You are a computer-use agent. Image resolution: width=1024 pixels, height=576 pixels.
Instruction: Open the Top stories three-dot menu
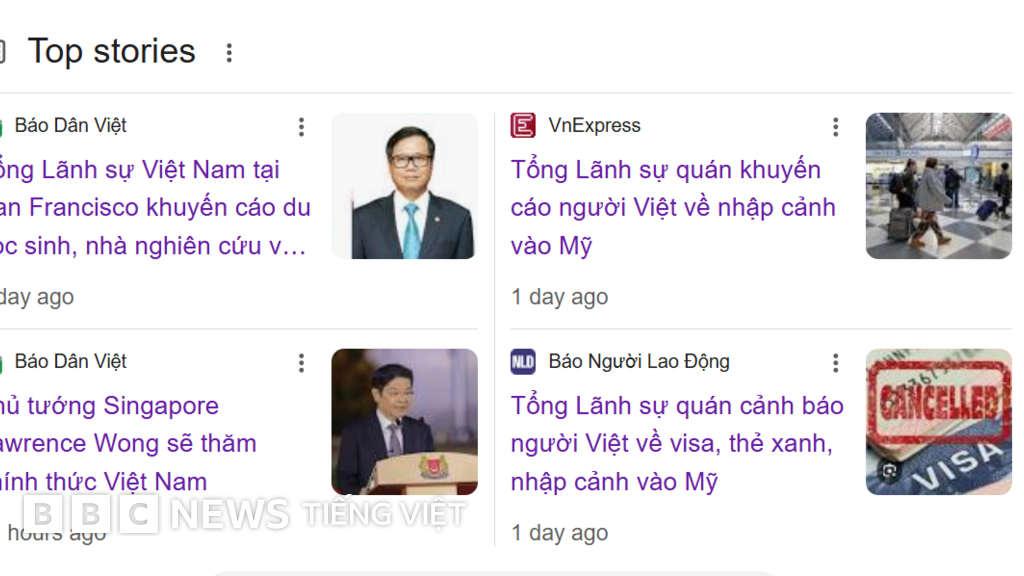(x=229, y=52)
